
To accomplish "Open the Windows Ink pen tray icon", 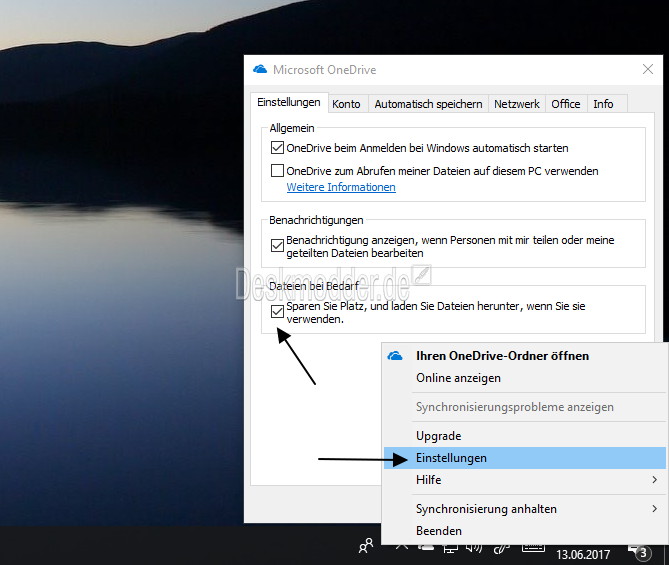I will [502, 549].
